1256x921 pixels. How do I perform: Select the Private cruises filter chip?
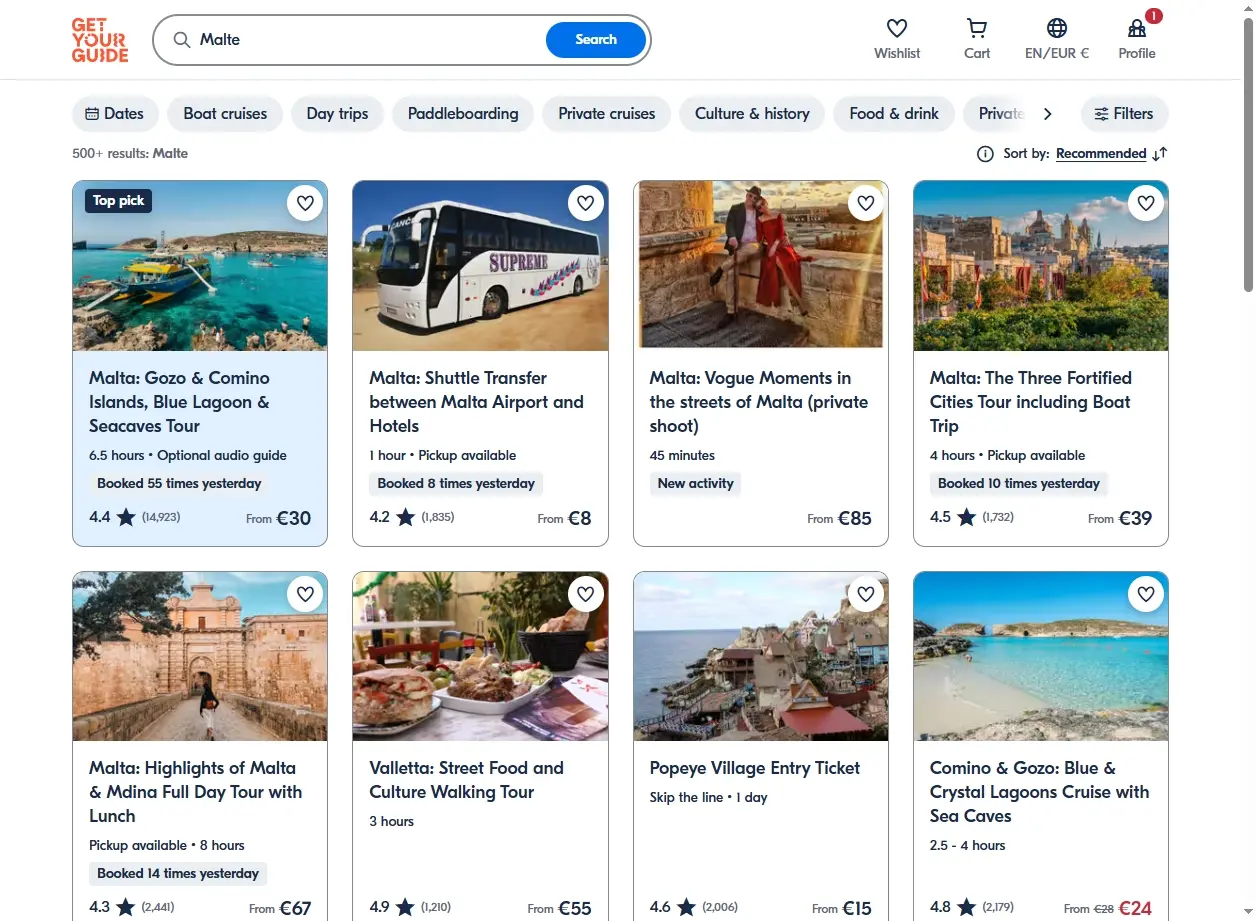click(x=607, y=114)
